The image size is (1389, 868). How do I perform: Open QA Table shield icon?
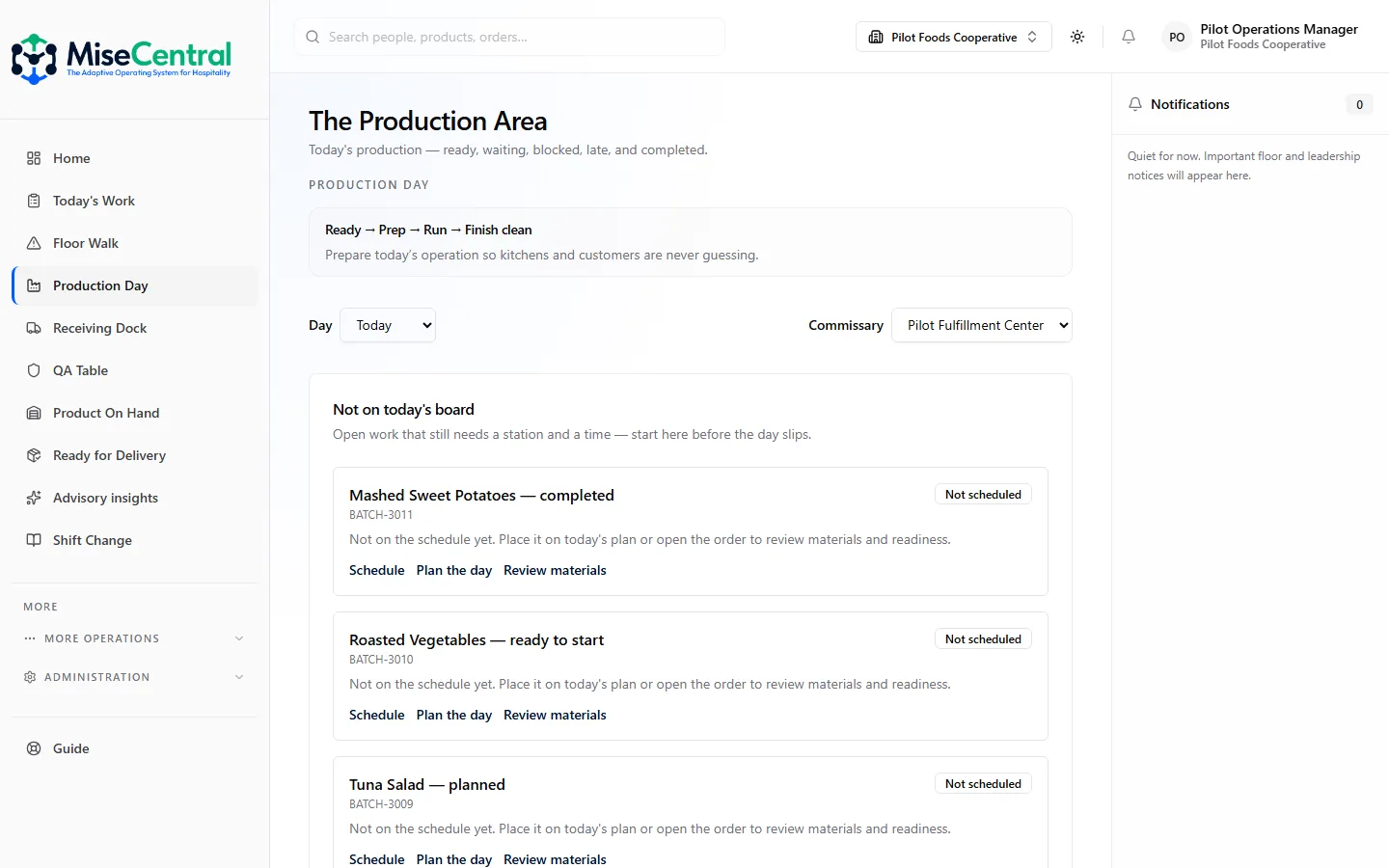click(x=34, y=370)
